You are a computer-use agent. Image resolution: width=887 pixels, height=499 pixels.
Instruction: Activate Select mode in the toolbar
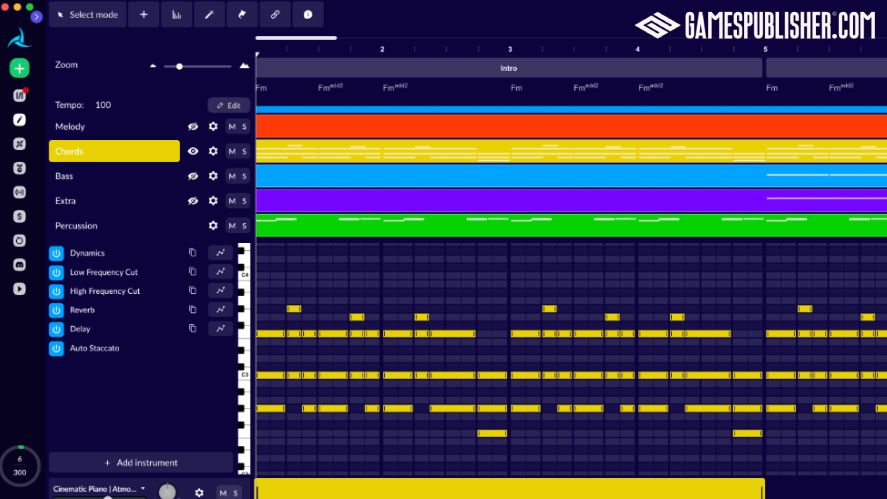88,15
